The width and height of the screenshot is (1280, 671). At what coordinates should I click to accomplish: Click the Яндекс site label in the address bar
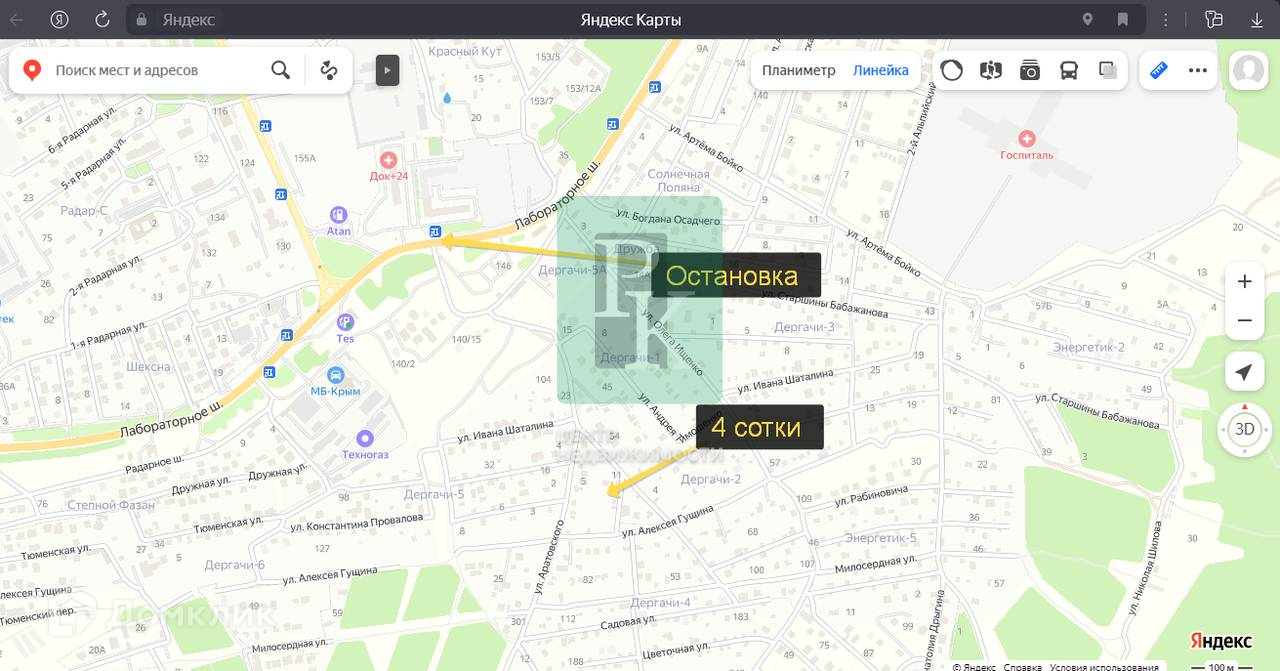[188, 20]
